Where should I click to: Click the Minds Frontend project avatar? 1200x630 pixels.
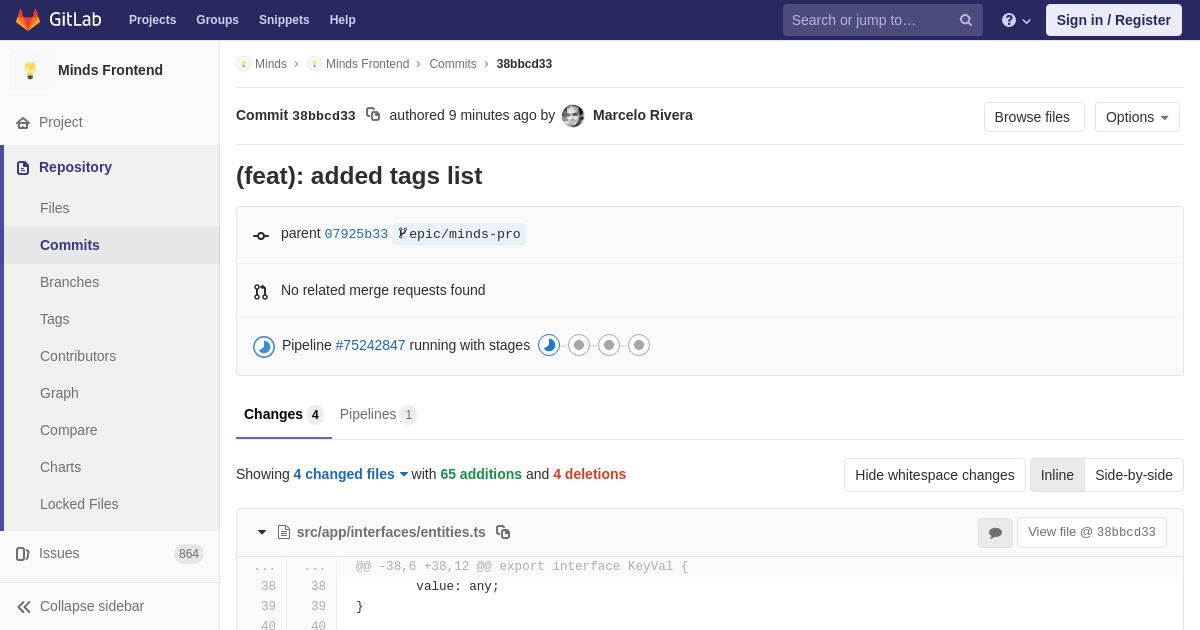tap(30, 70)
